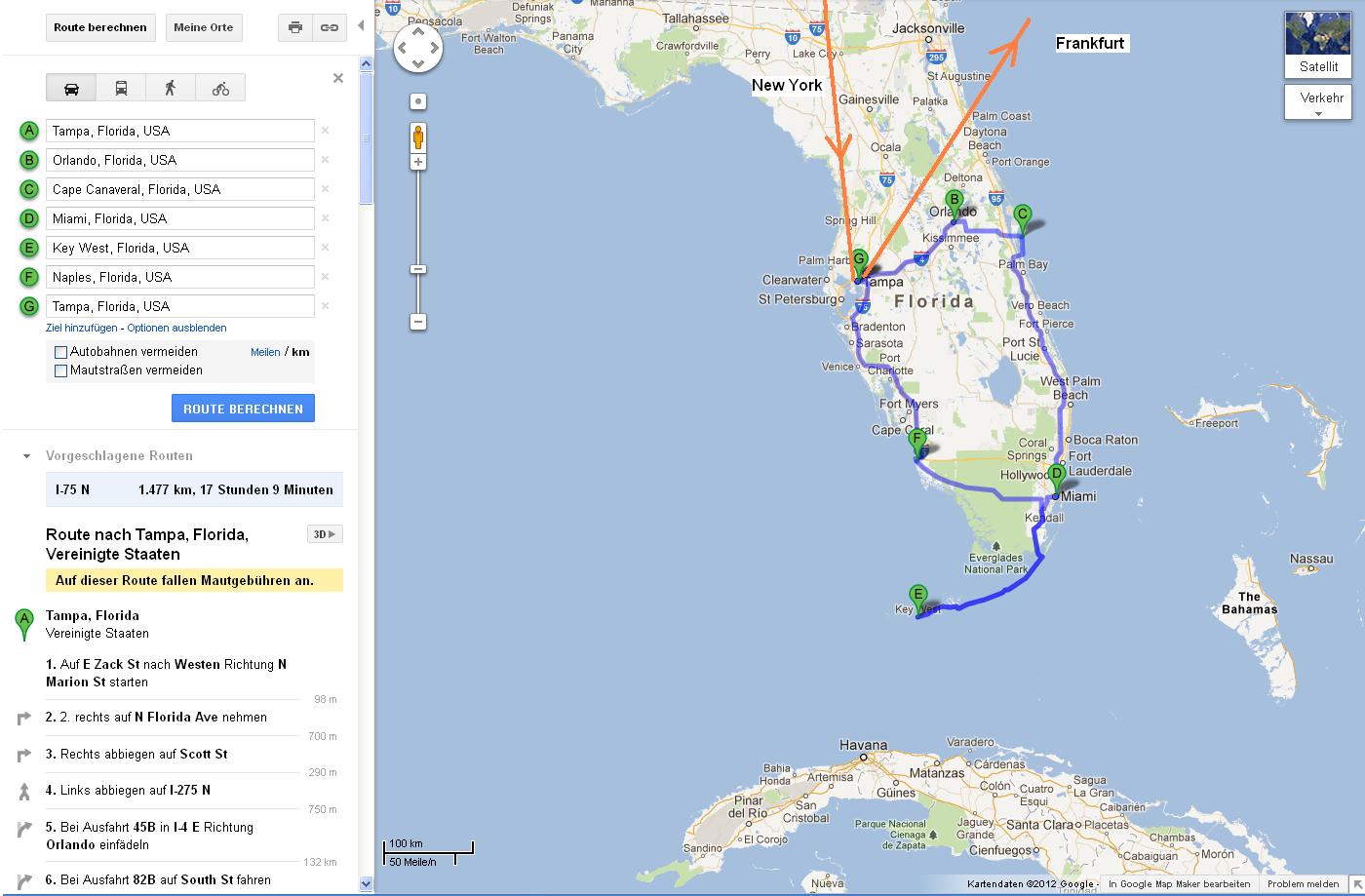Enable Autobahnen vermeiden checkbox
1365x896 pixels.
point(61,352)
